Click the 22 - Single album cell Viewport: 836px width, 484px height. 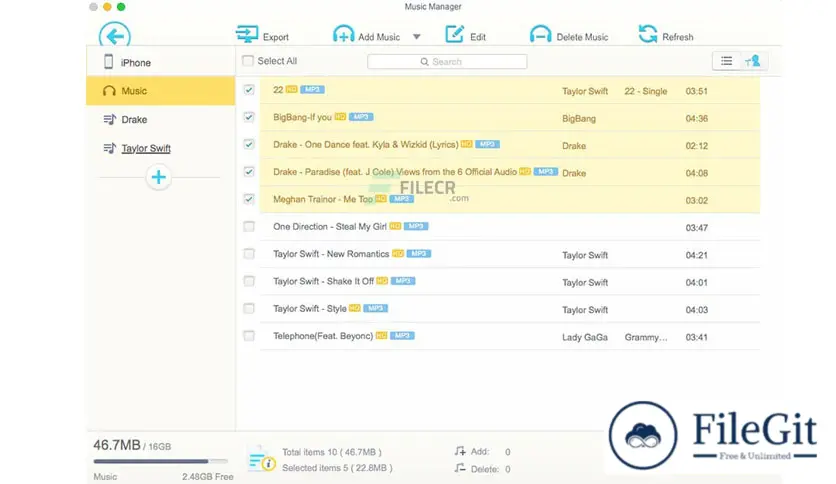pos(646,91)
